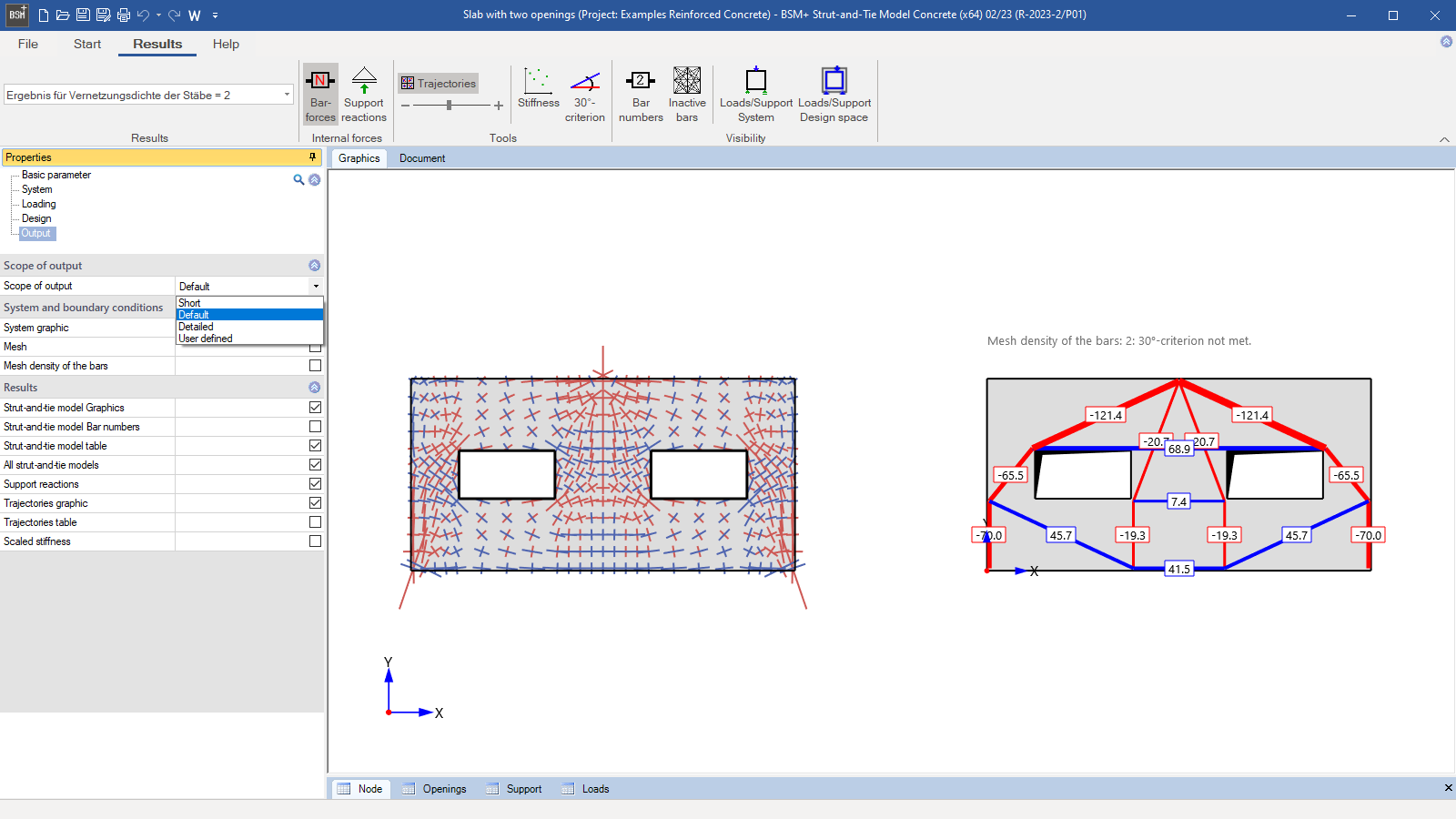Enable Strut-and-tie model Bar numbers
Image resolution: width=1456 pixels, height=819 pixels.
pyautogui.click(x=315, y=427)
